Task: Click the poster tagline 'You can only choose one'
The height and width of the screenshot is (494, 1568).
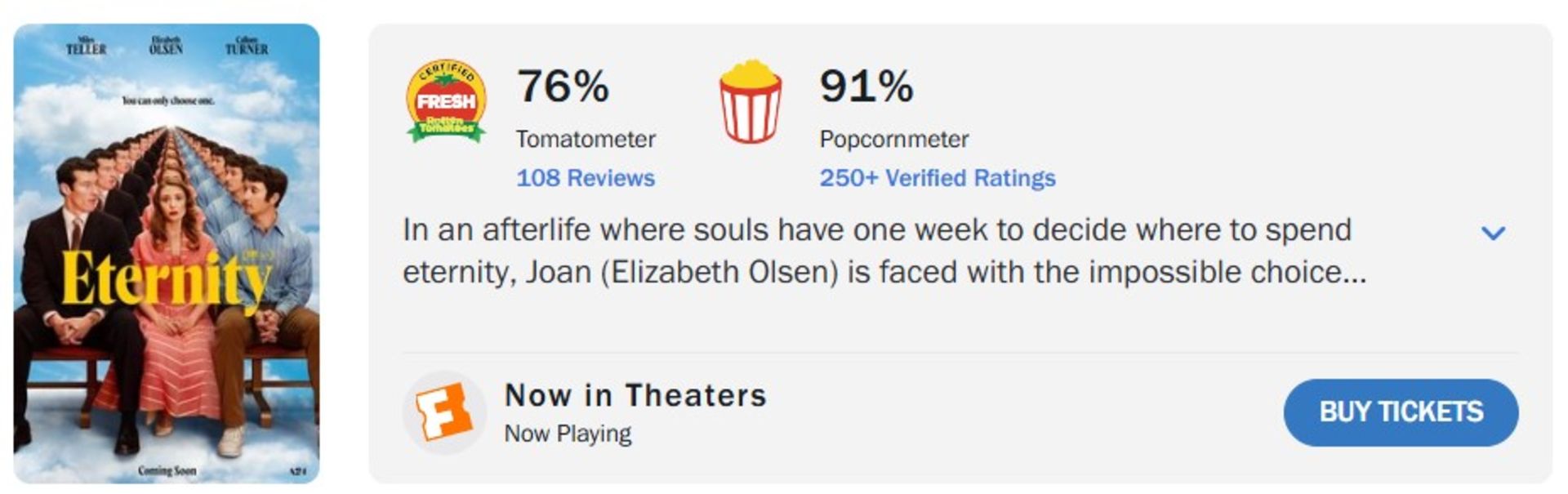Action: coord(167,101)
